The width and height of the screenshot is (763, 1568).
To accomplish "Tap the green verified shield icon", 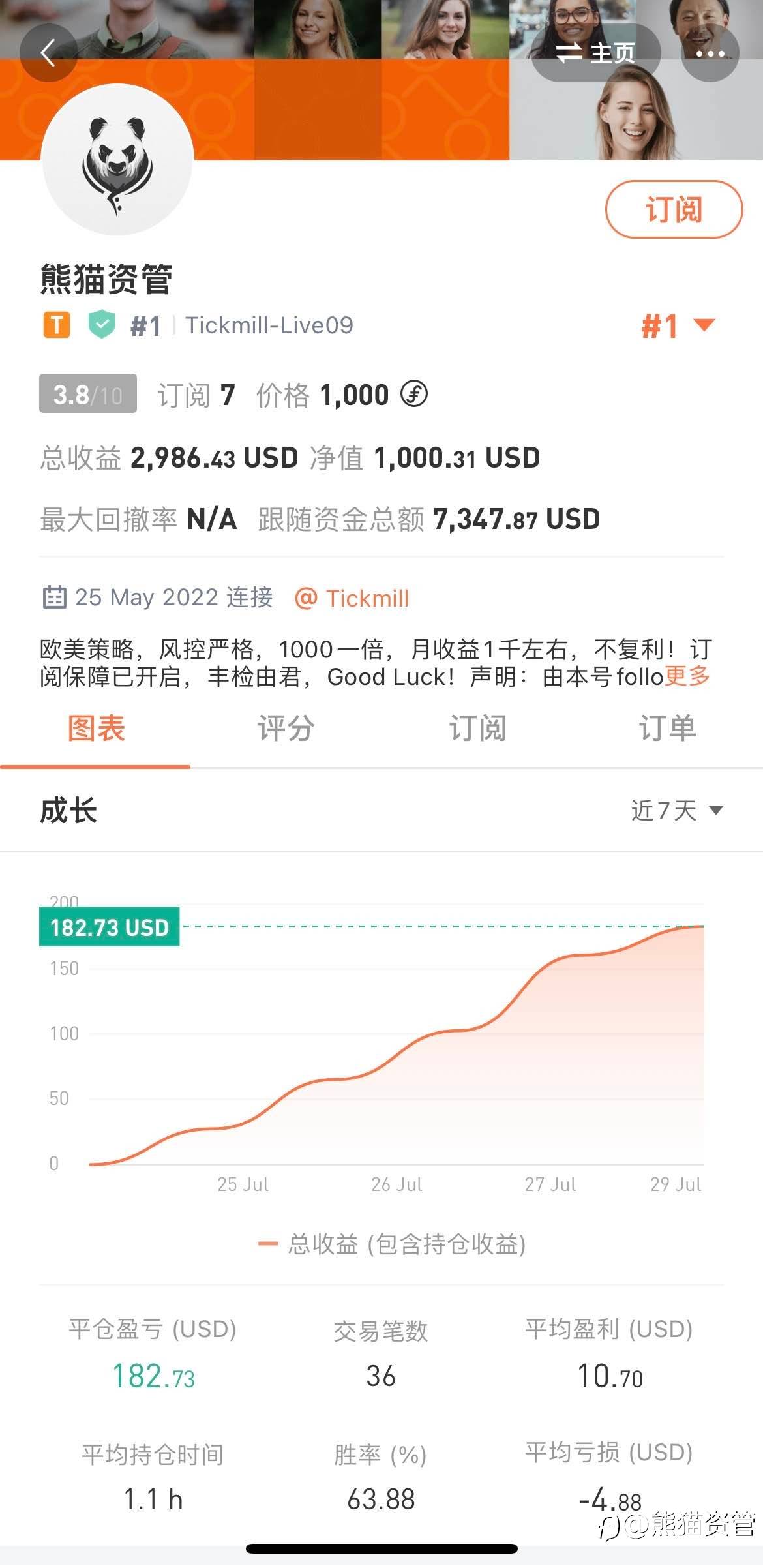I will (102, 324).
